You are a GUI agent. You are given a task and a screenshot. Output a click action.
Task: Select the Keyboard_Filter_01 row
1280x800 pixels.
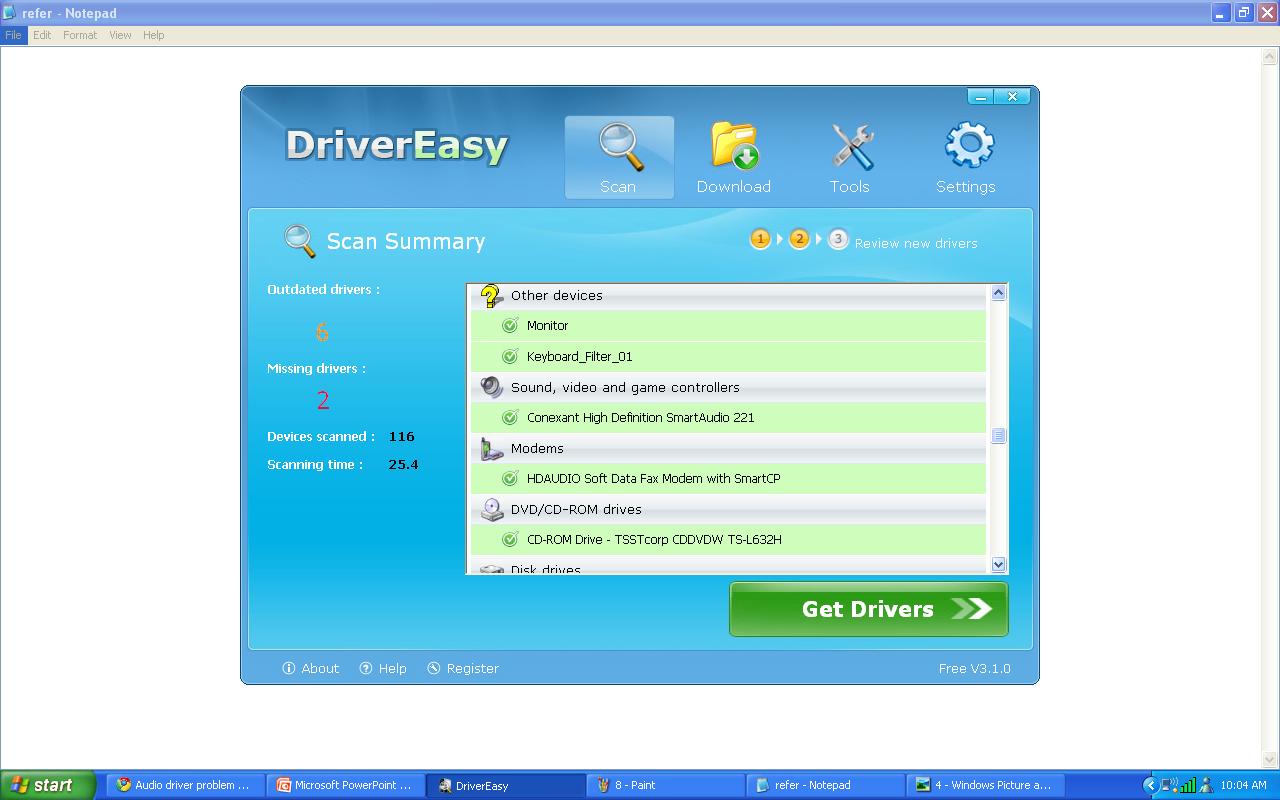(729, 357)
